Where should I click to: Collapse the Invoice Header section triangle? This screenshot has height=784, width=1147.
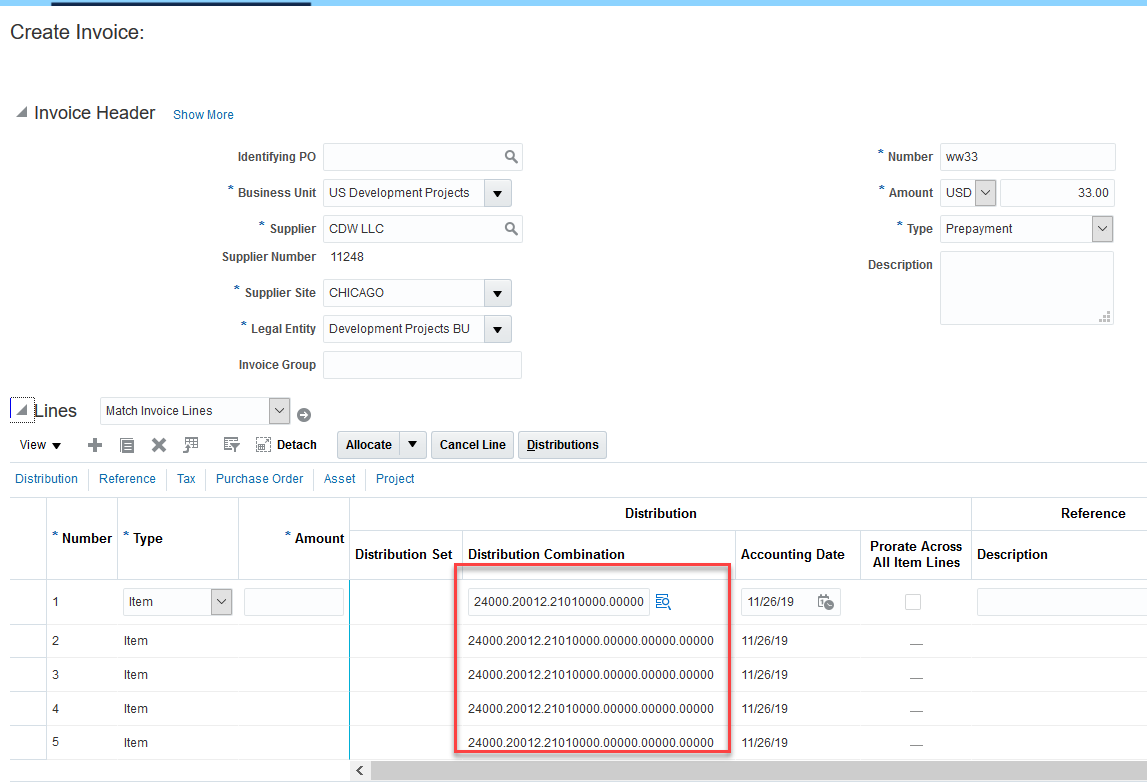21,112
